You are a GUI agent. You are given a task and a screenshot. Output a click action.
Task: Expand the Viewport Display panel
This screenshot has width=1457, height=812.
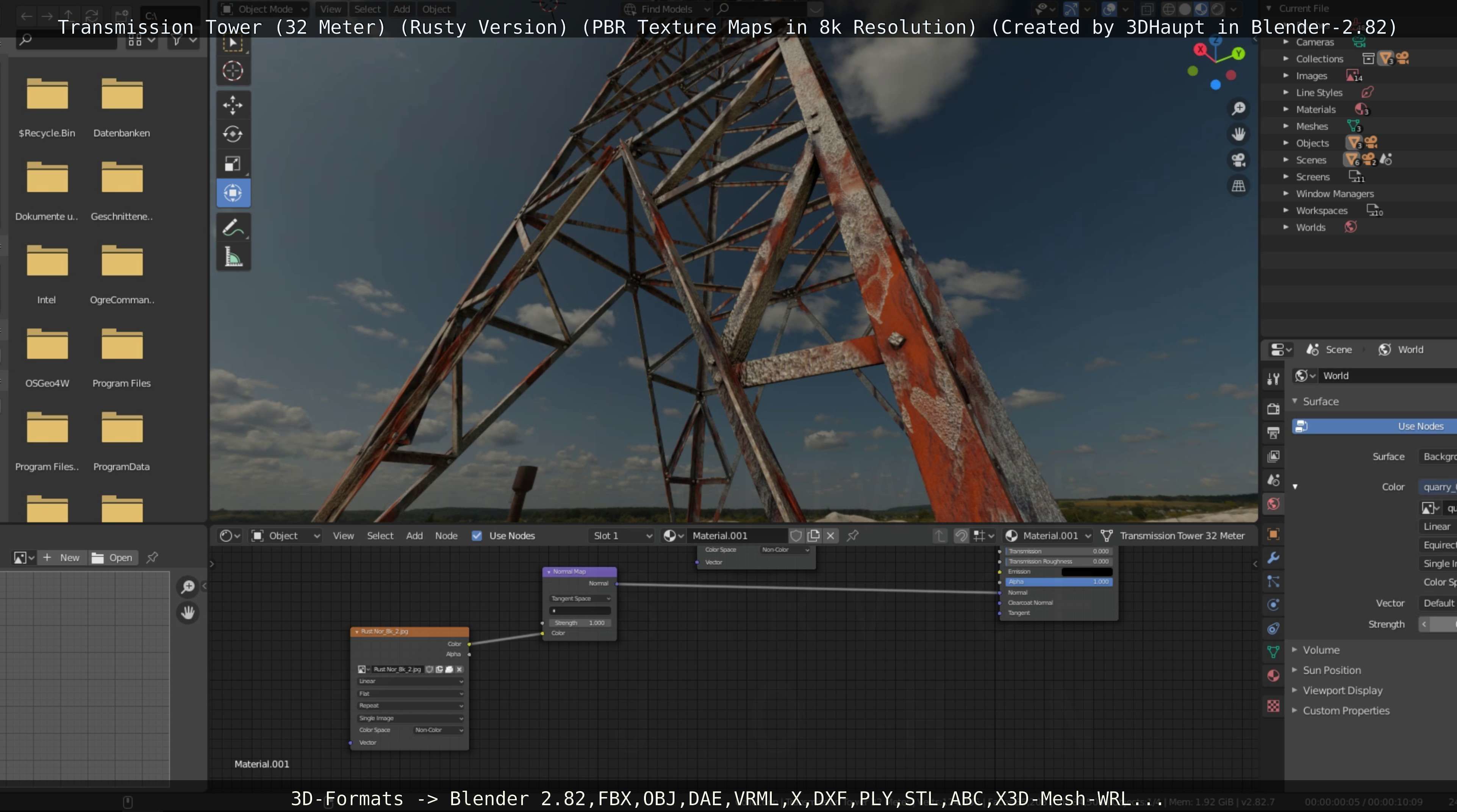(x=1343, y=690)
